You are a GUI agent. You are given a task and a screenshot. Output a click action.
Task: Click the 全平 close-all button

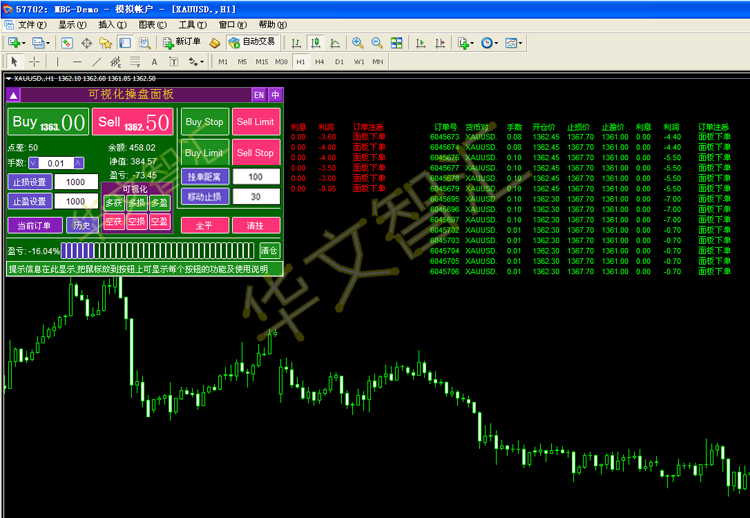(x=205, y=225)
